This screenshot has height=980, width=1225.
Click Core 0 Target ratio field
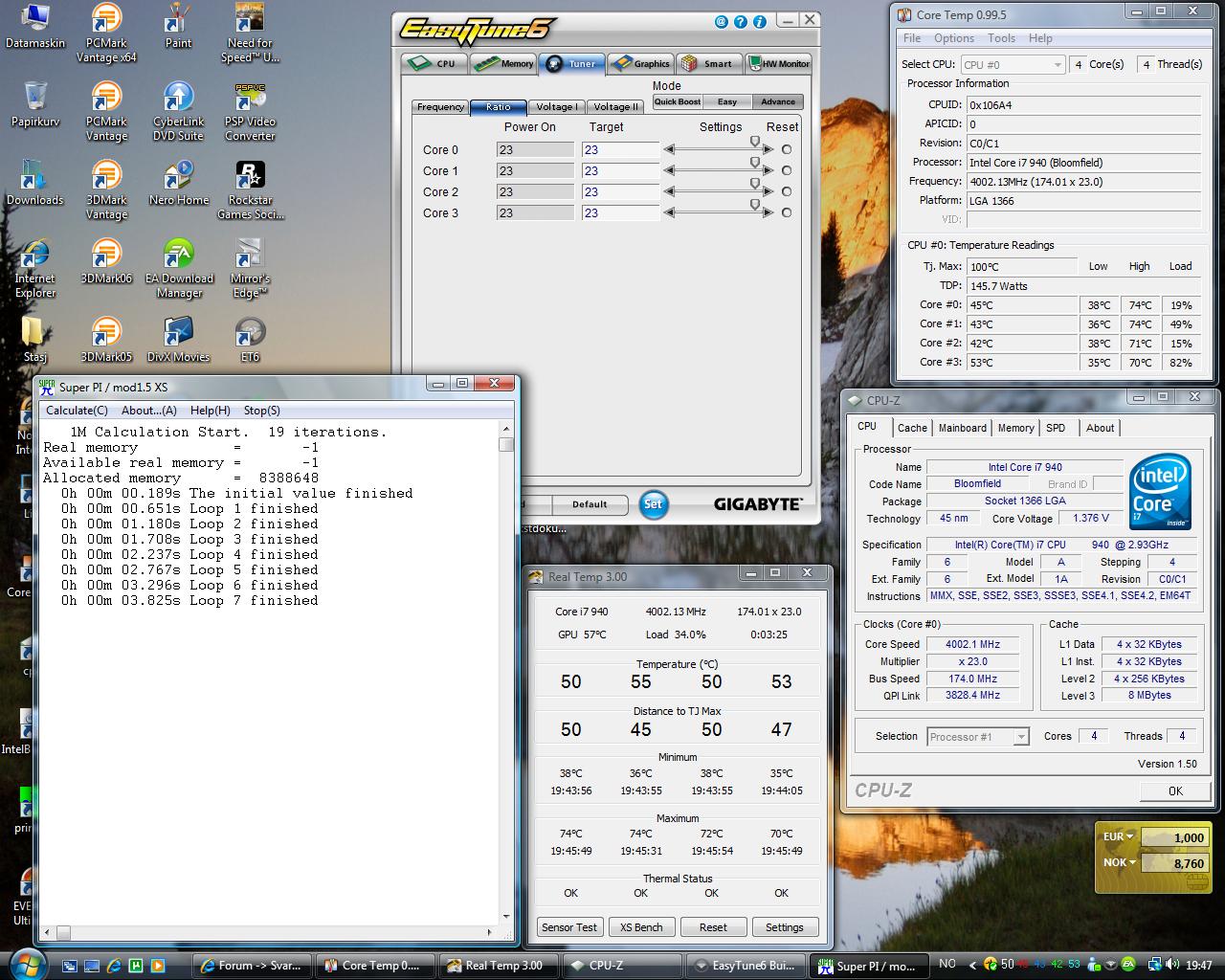pyautogui.click(x=620, y=149)
